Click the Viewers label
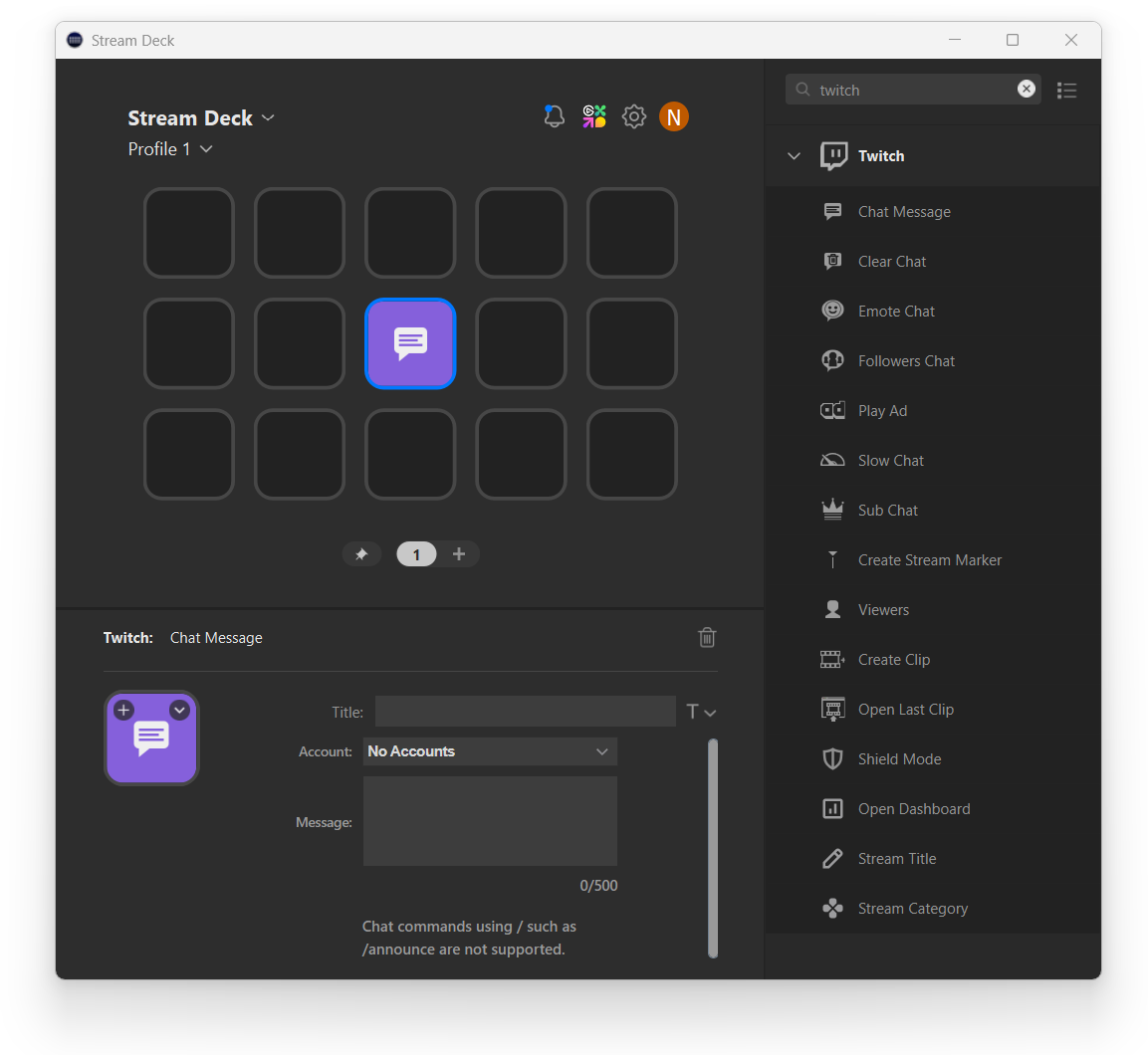This screenshot has height=1055, width=1148. pos(884,609)
